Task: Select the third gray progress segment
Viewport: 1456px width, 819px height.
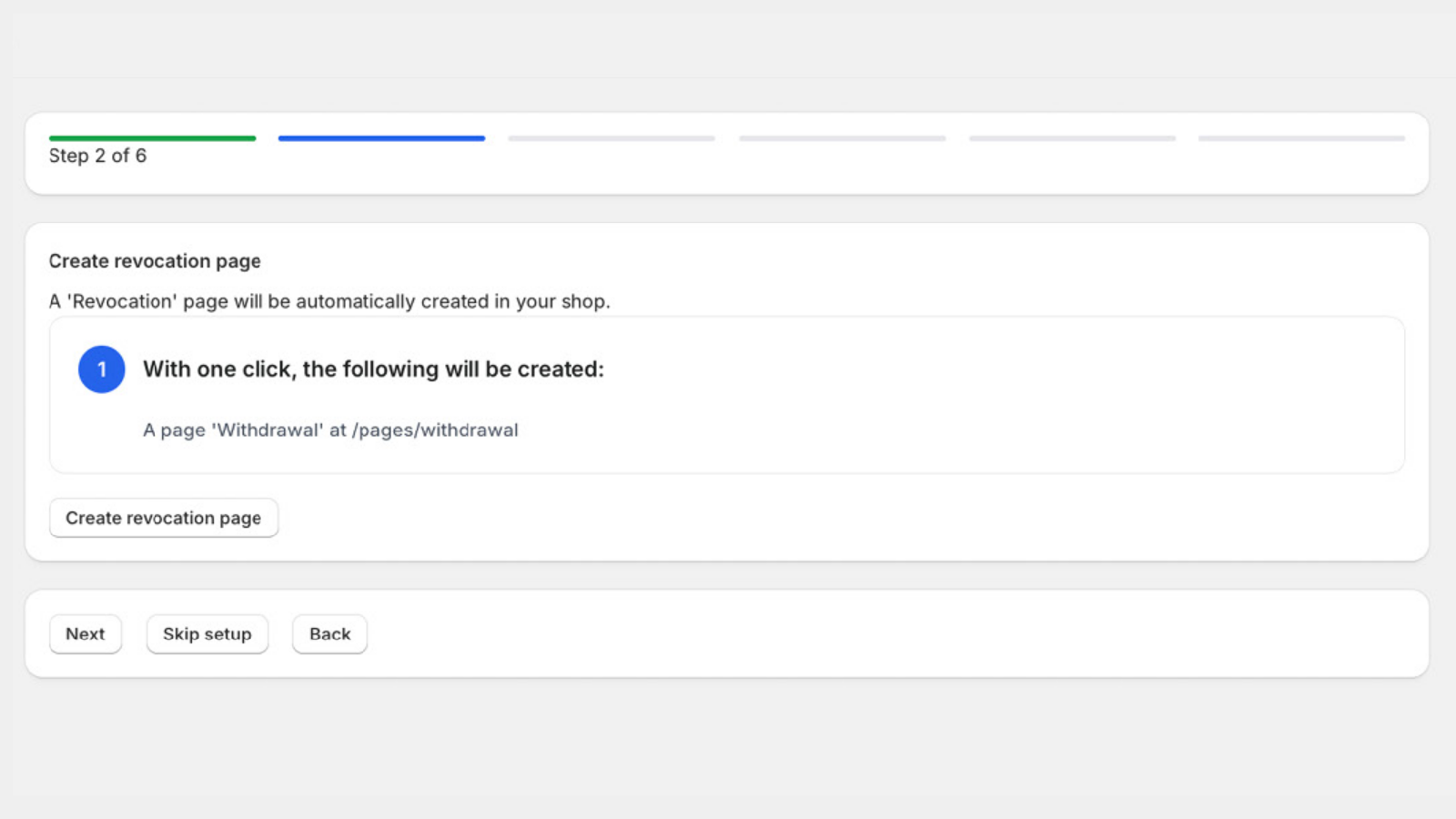Action: 612,138
